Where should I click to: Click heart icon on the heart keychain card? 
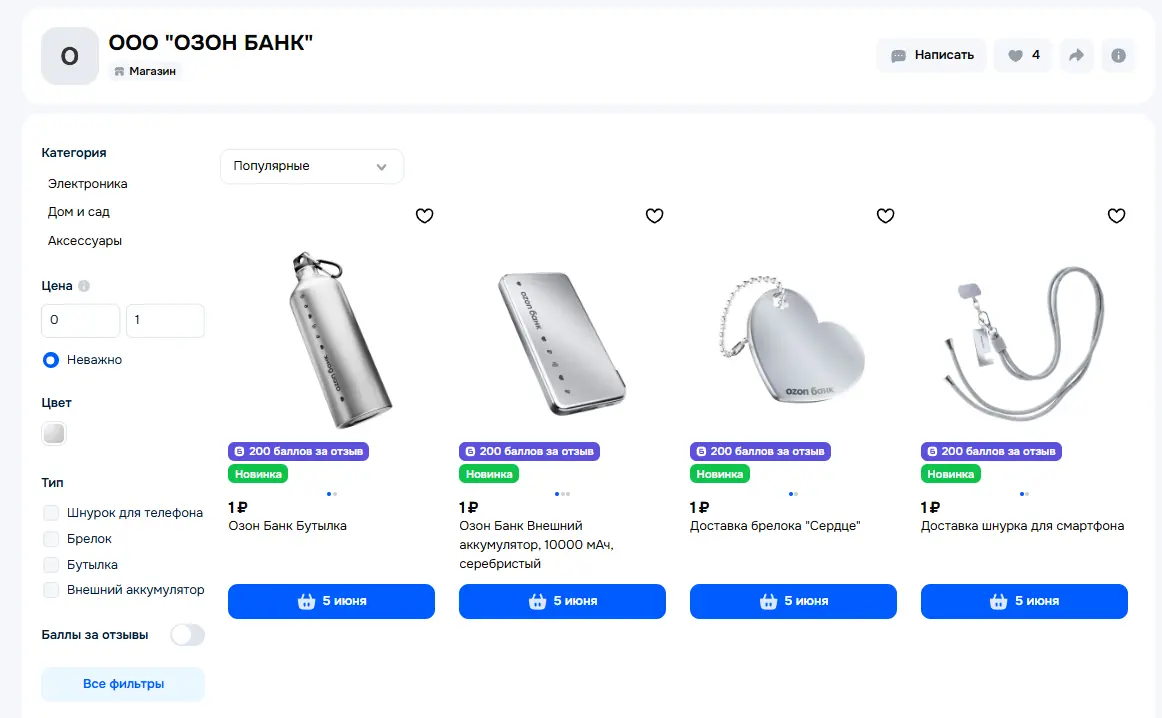pos(886,216)
